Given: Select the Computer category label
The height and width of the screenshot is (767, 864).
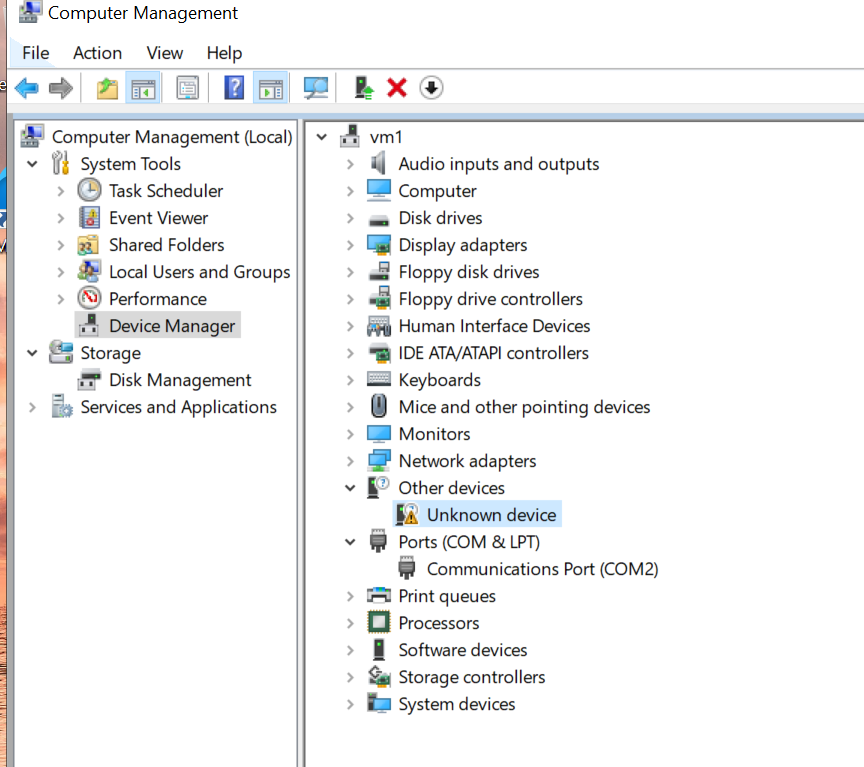Looking at the screenshot, I should (438, 191).
